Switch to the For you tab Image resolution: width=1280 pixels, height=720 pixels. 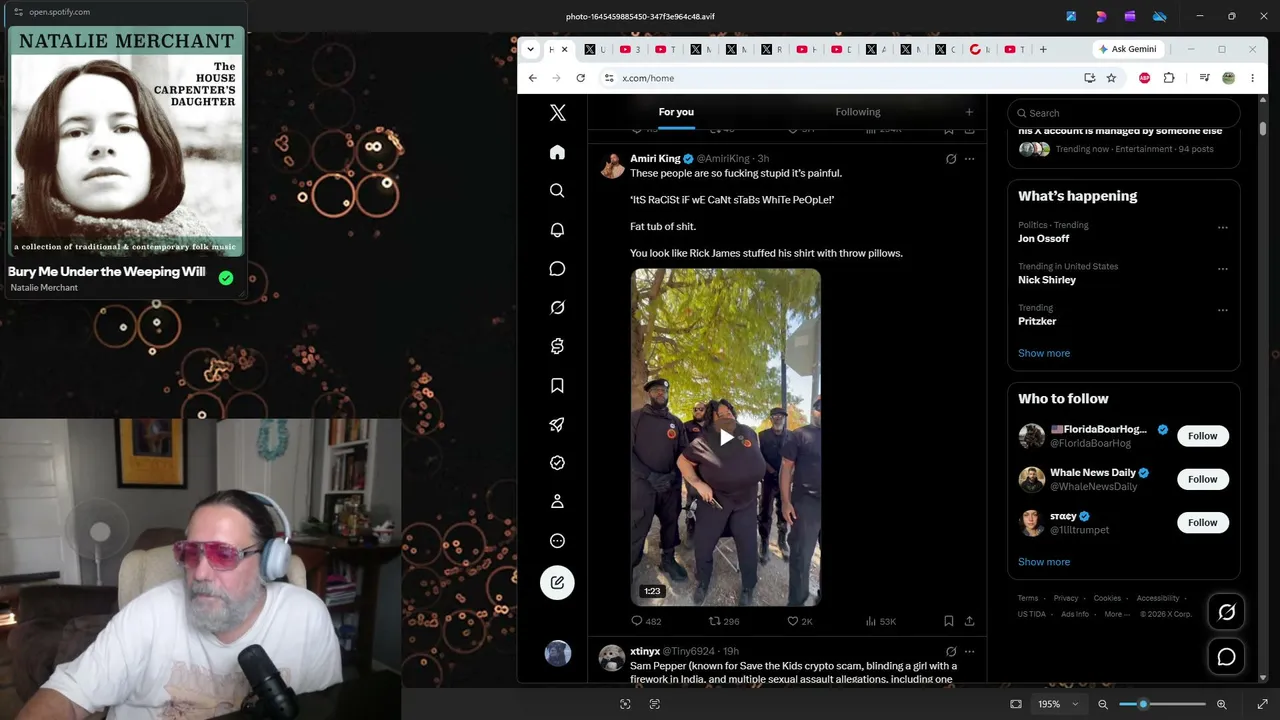pos(676,112)
